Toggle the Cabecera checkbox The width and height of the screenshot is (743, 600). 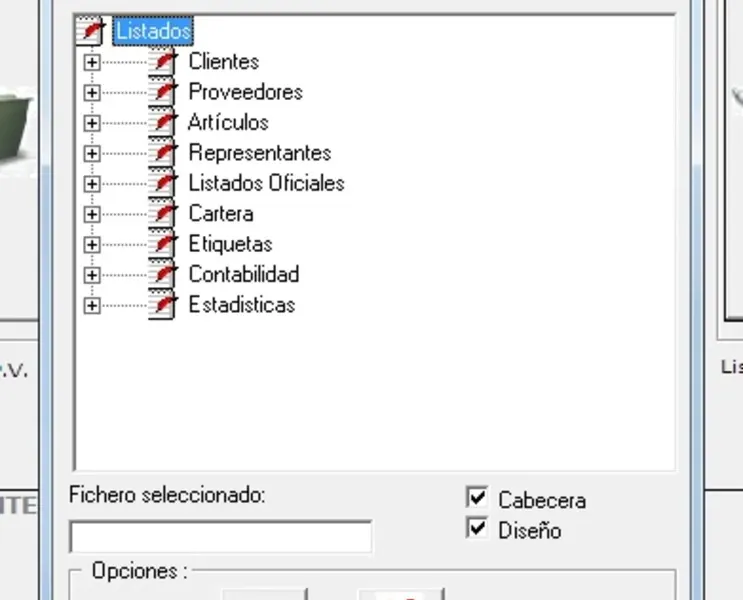[477, 498]
